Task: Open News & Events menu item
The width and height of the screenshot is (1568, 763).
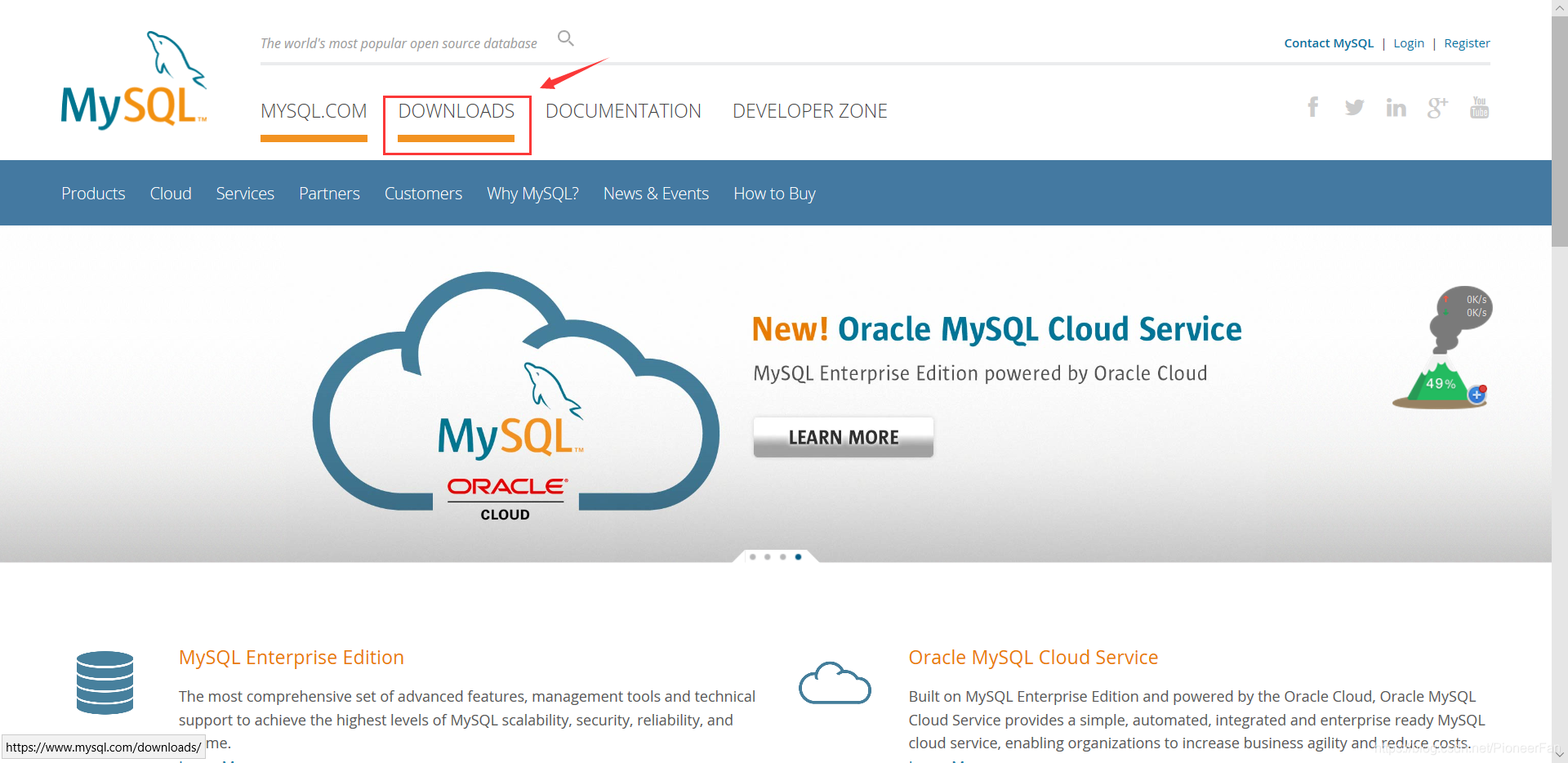Action: pyautogui.click(x=656, y=194)
